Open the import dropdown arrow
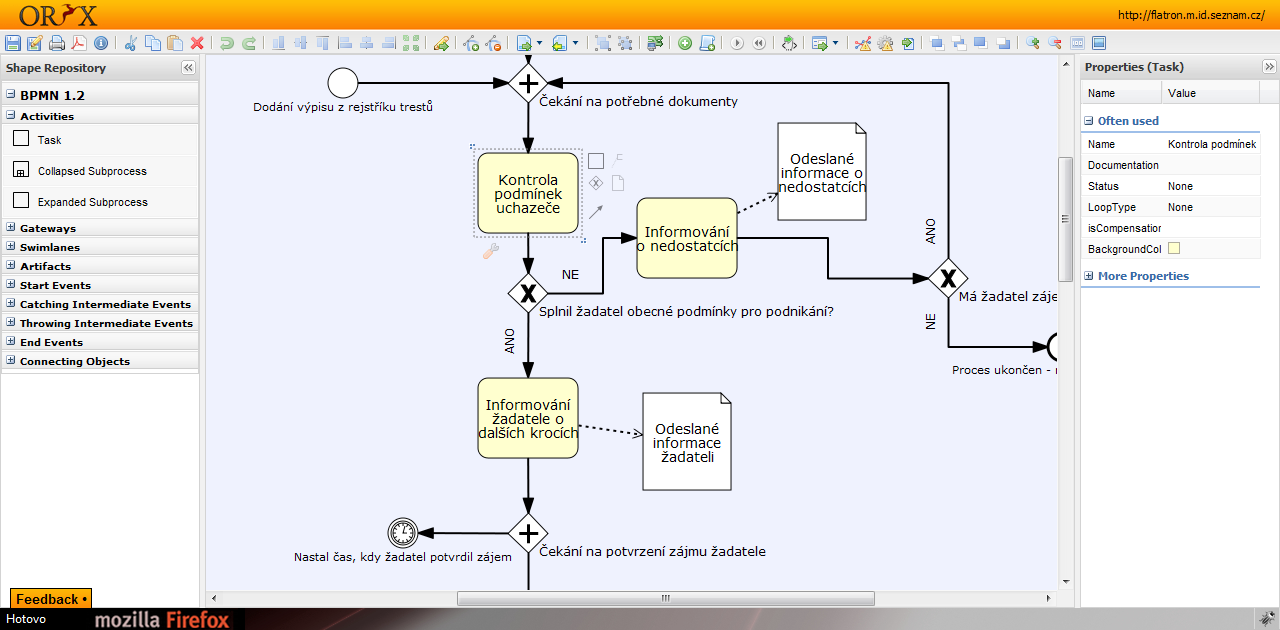 click(575, 43)
